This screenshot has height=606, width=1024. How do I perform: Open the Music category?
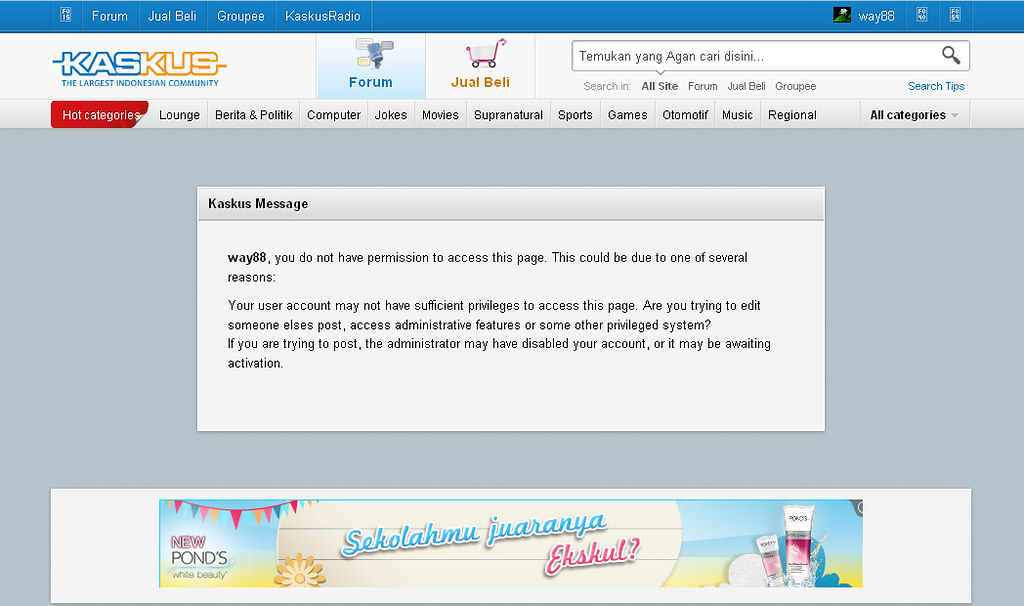pyautogui.click(x=737, y=115)
